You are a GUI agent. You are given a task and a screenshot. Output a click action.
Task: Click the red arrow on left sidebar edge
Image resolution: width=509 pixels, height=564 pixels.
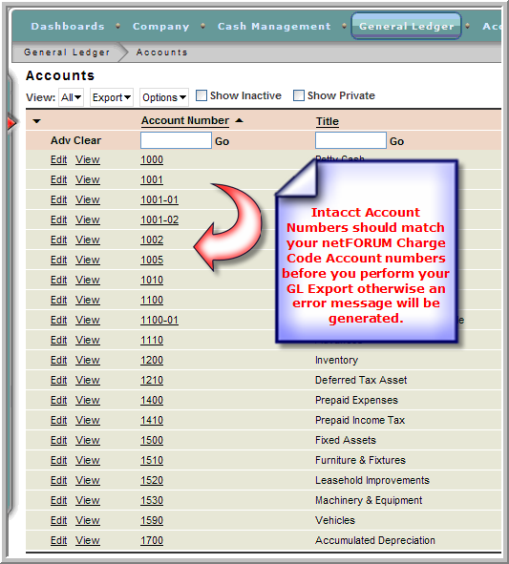[x=12, y=123]
